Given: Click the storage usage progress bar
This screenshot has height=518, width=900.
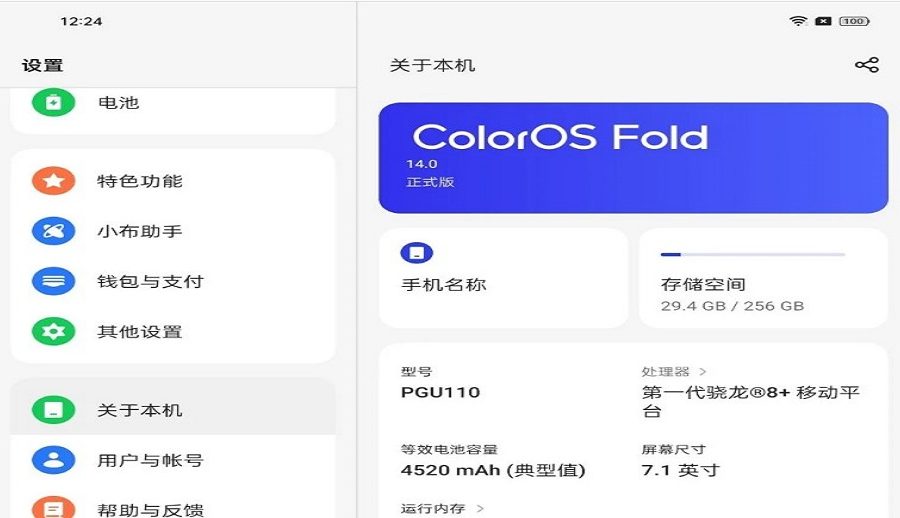Looking at the screenshot, I should 752,254.
